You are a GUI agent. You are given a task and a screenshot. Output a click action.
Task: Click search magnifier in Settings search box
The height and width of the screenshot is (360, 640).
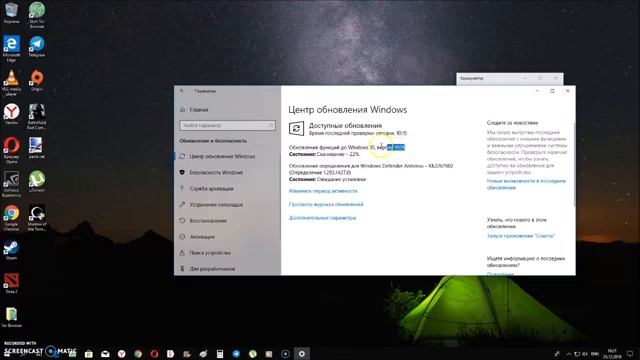coord(270,125)
